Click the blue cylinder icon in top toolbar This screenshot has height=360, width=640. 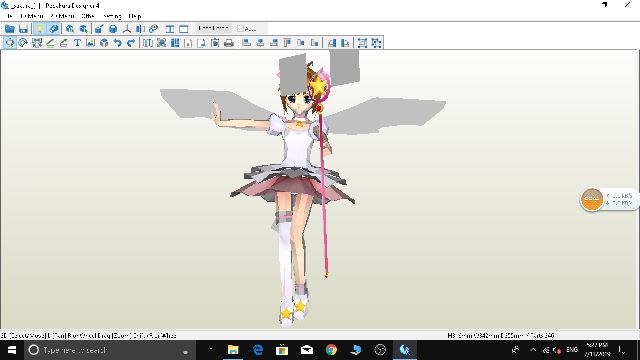(x=113, y=29)
